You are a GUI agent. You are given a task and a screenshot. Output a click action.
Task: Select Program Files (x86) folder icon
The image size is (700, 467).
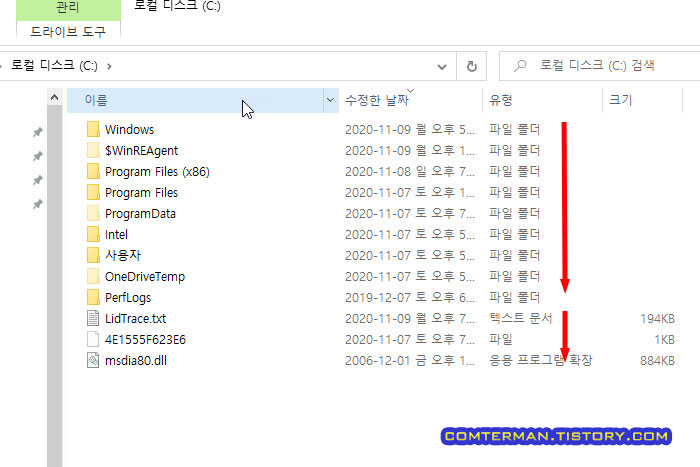pyautogui.click(x=93, y=171)
